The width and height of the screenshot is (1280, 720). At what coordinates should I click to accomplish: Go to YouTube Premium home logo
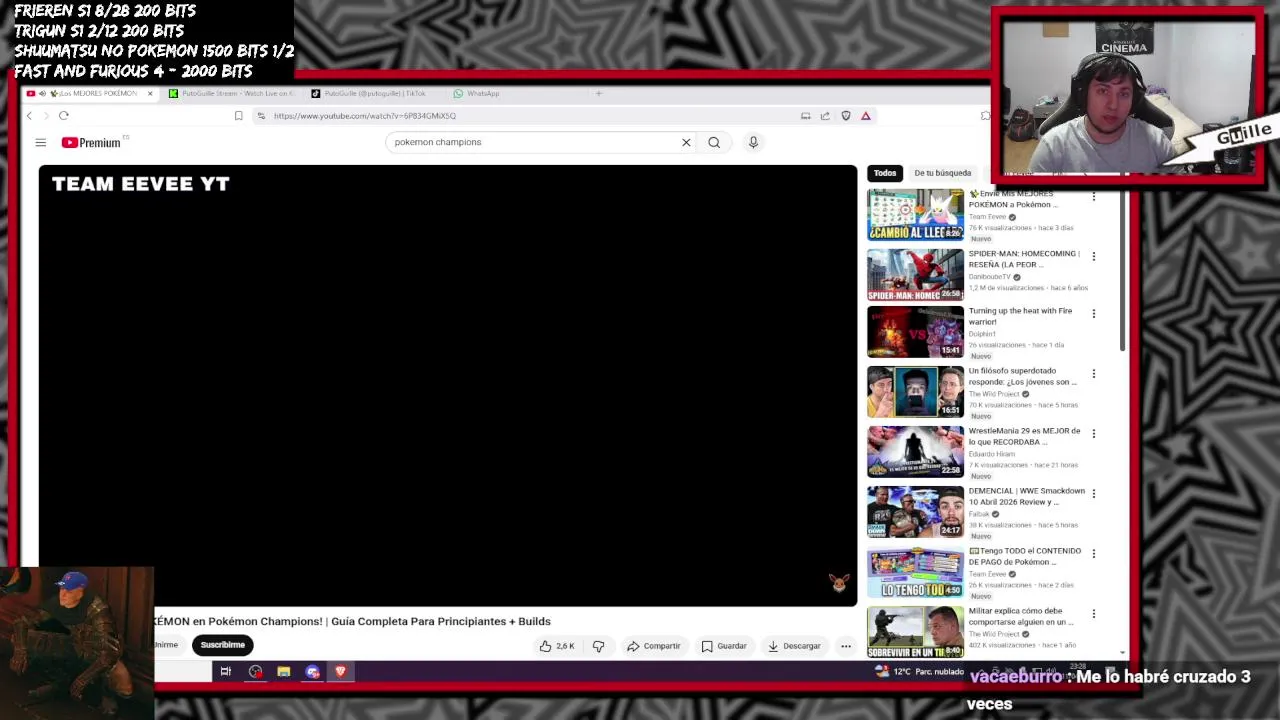pyautogui.click(x=91, y=143)
